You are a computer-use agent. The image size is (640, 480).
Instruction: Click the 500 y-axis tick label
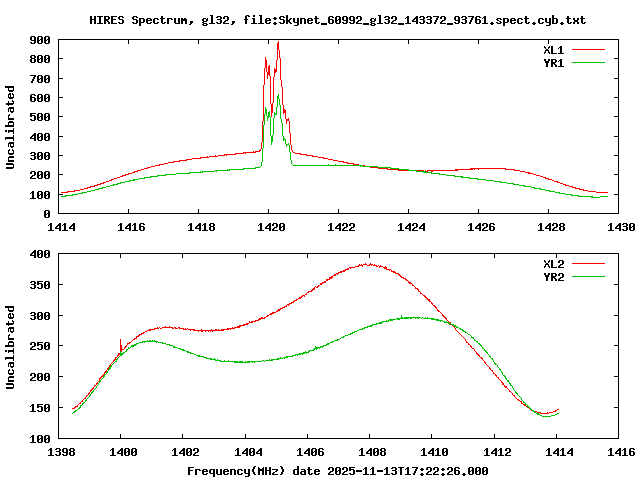(40, 117)
